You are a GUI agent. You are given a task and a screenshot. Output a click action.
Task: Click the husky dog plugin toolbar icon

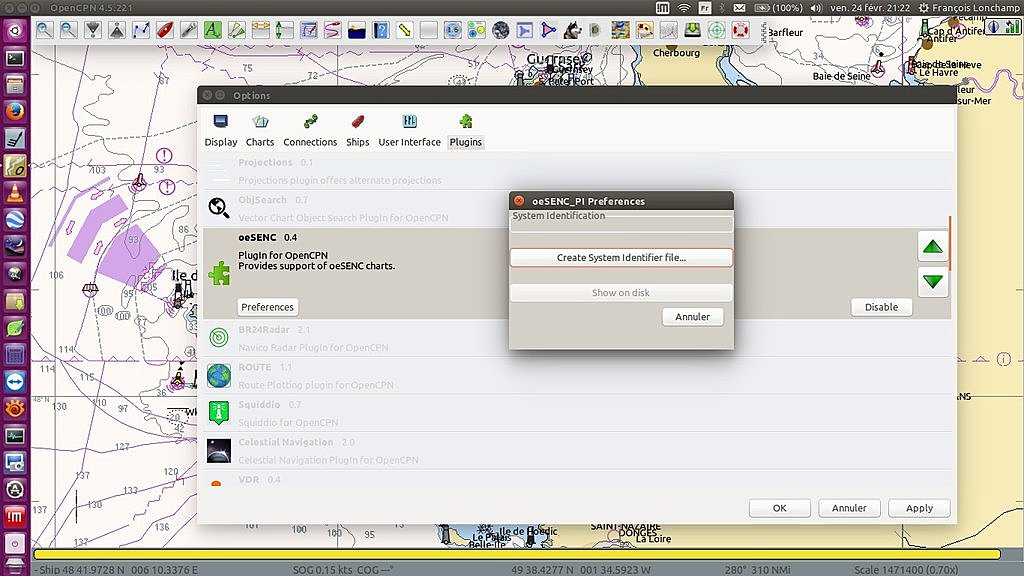point(573,30)
